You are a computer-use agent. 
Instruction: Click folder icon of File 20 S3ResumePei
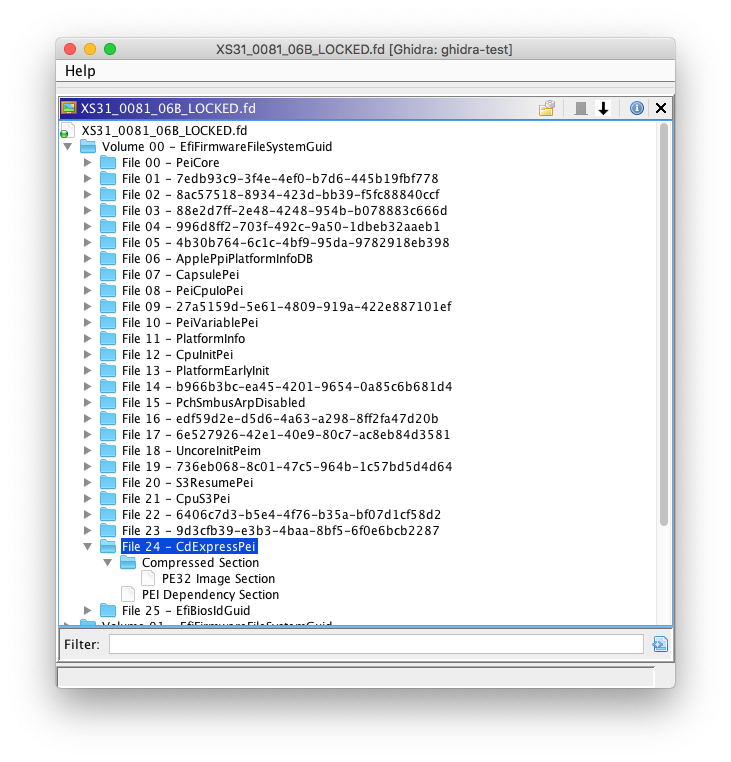pyautogui.click(x=108, y=483)
